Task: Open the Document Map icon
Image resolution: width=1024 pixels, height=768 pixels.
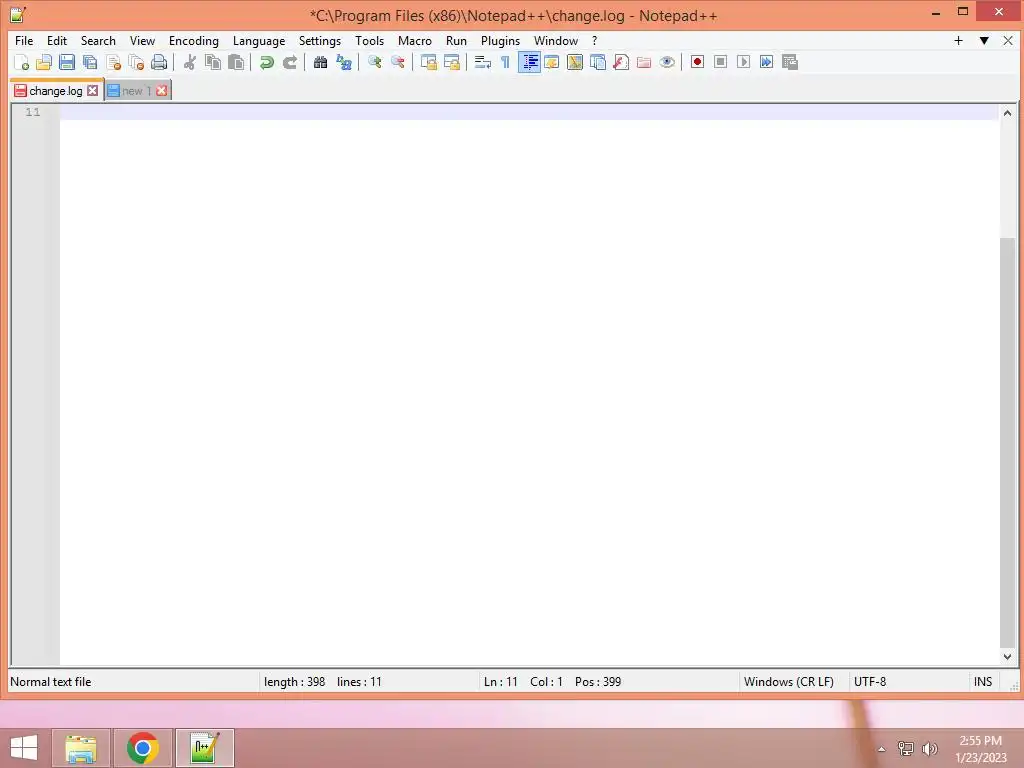Action: point(575,62)
